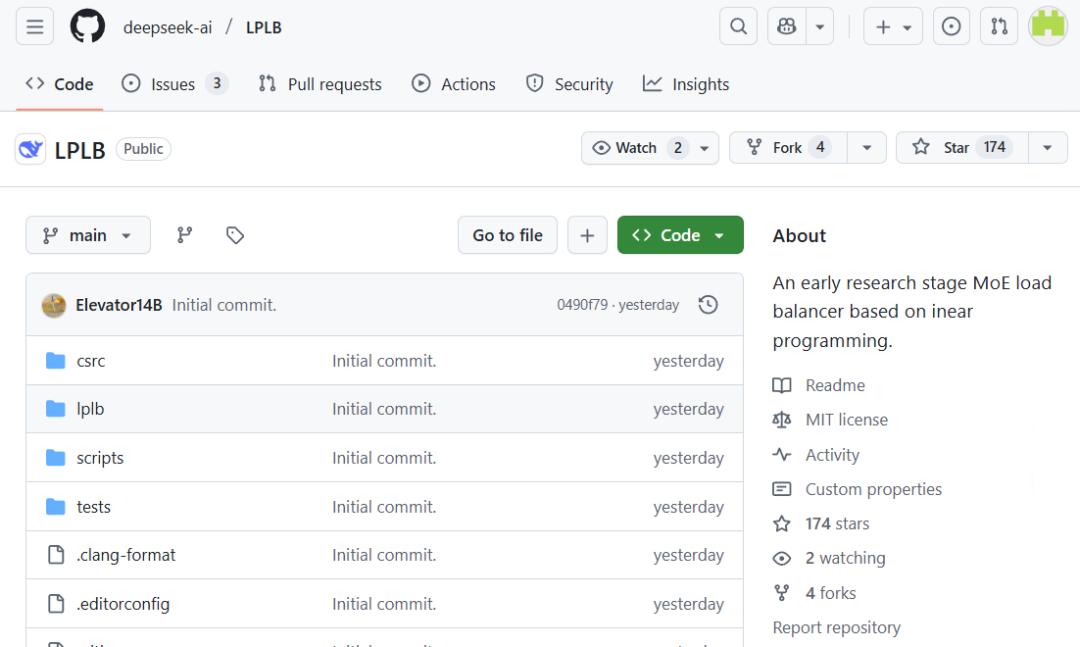Switch to the Issues tab
Screen dimensions: 1080x647
pos(173,84)
